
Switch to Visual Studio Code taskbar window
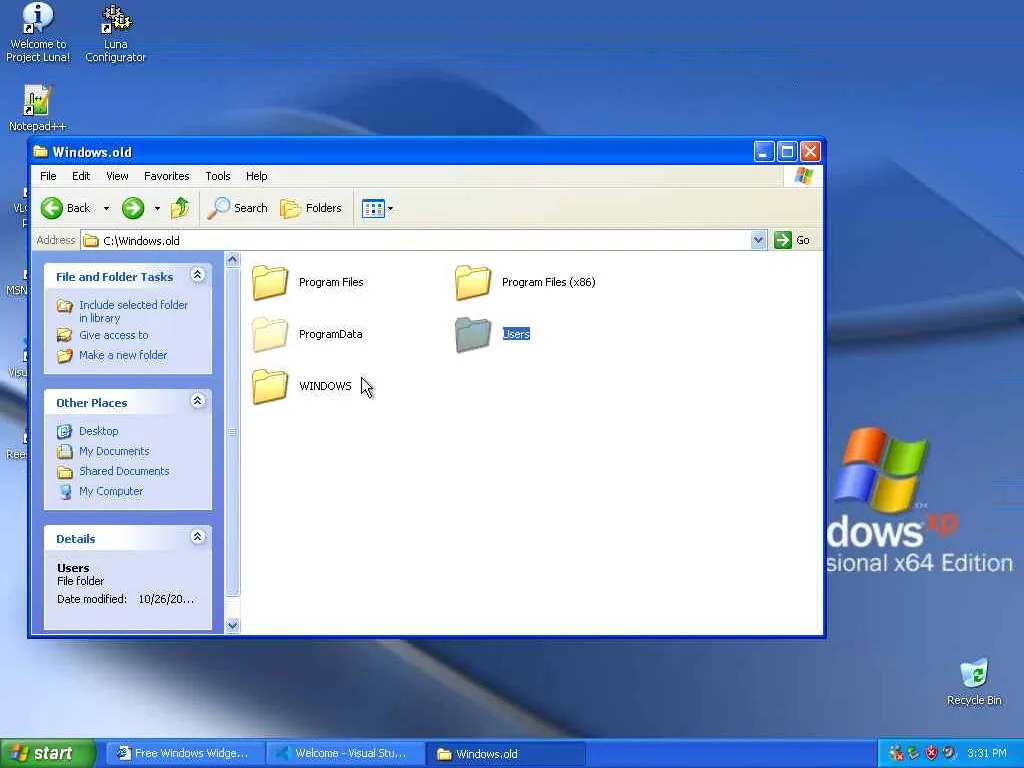(345, 754)
